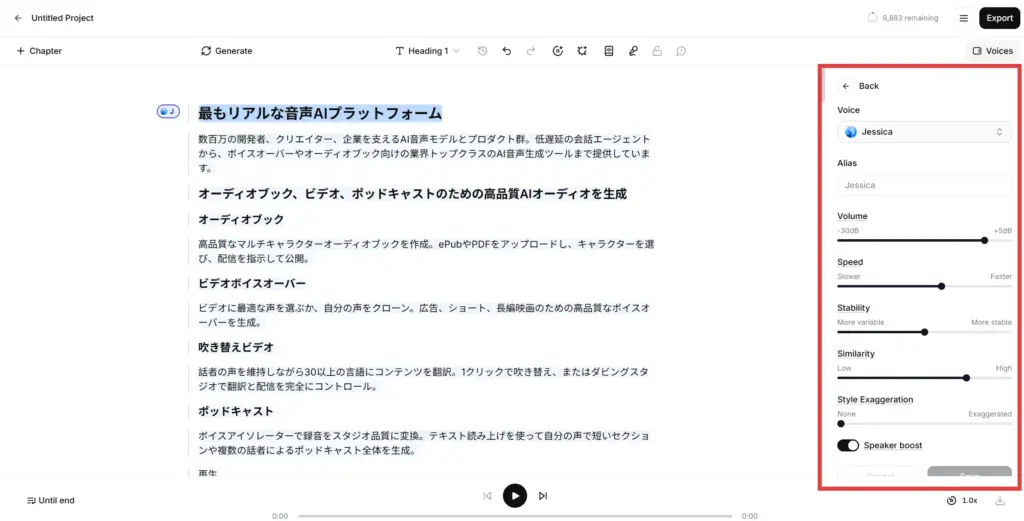
Task: Adjust the Volume slider
Action: tap(924, 240)
